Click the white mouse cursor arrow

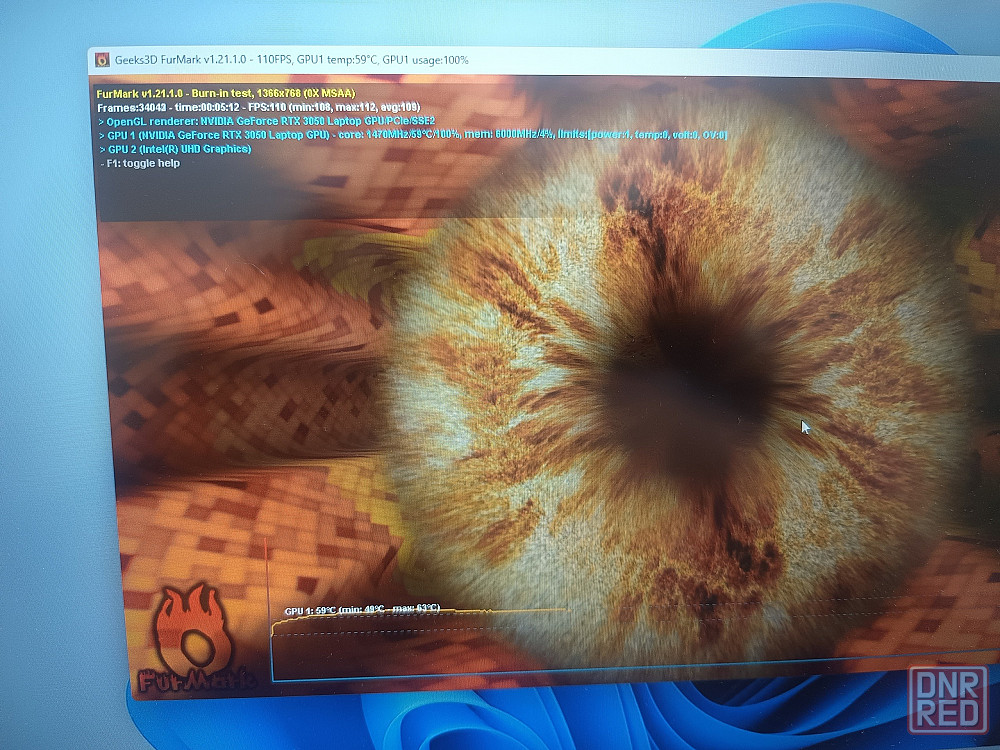pyautogui.click(x=805, y=427)
